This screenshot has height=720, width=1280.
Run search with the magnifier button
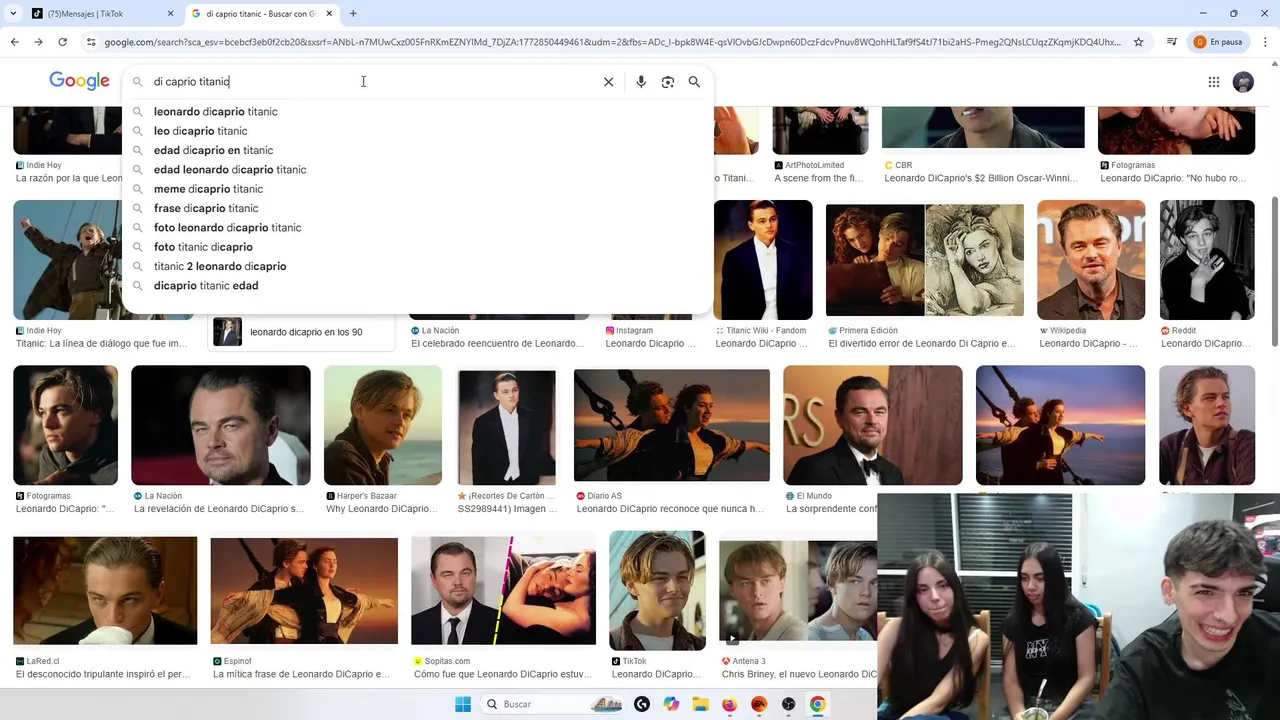694,82
